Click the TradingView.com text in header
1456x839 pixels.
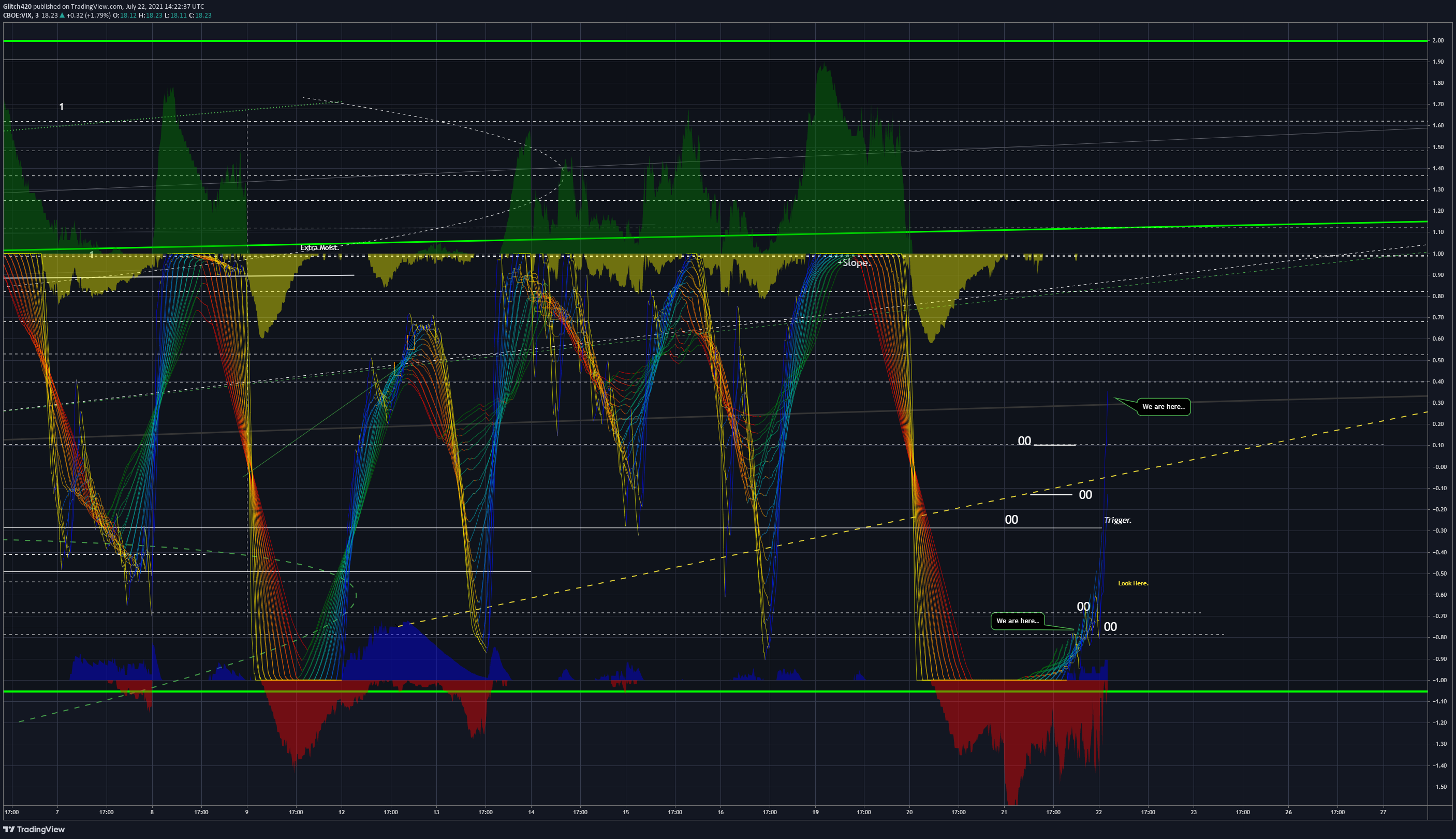click(97, 6)
